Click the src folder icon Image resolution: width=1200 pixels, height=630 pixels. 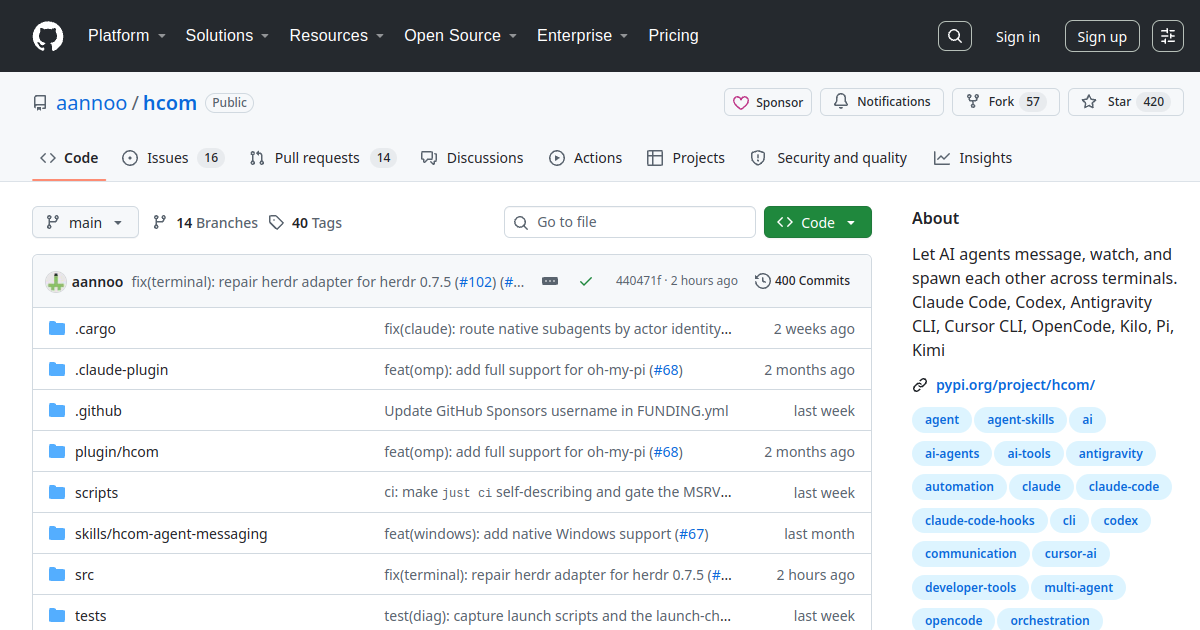click(x=57, y=575)
